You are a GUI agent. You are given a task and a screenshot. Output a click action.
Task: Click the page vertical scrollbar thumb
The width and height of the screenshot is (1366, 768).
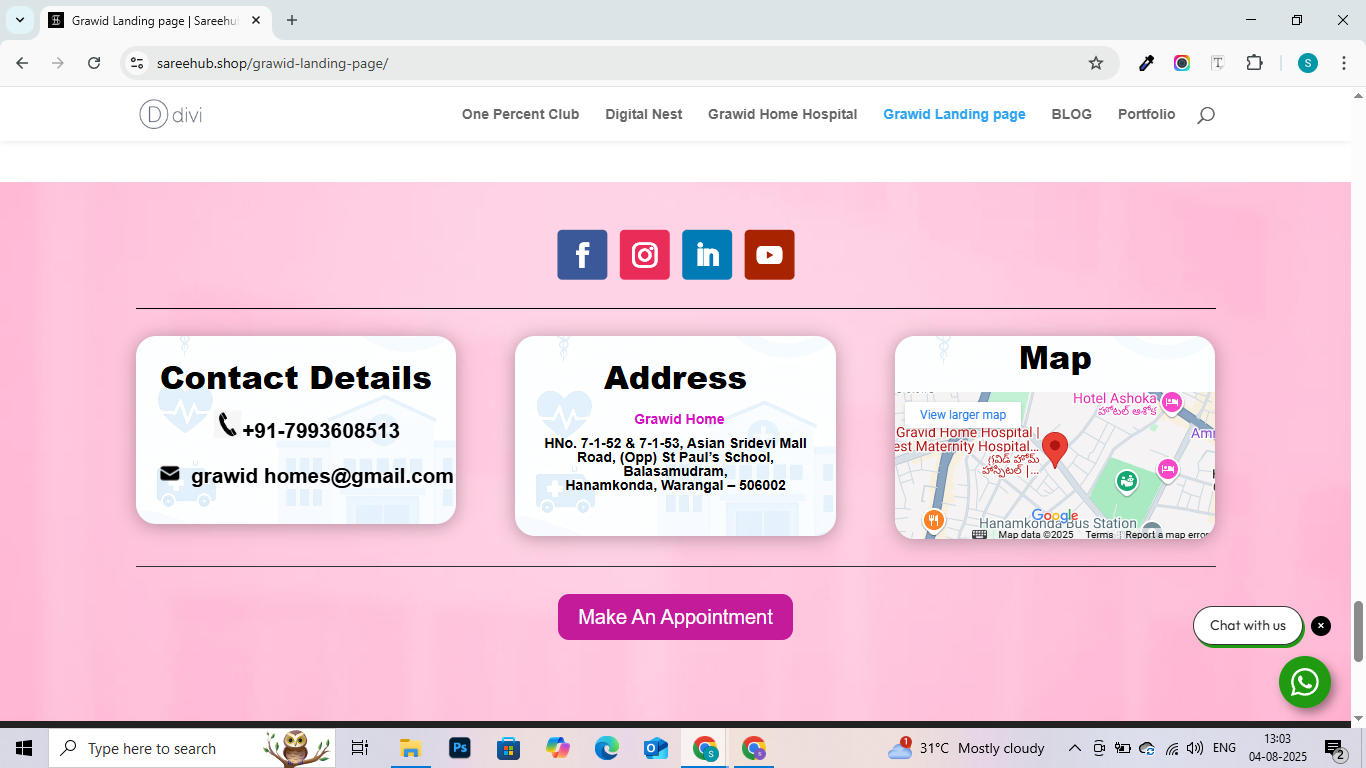(x=1358, y=631)
